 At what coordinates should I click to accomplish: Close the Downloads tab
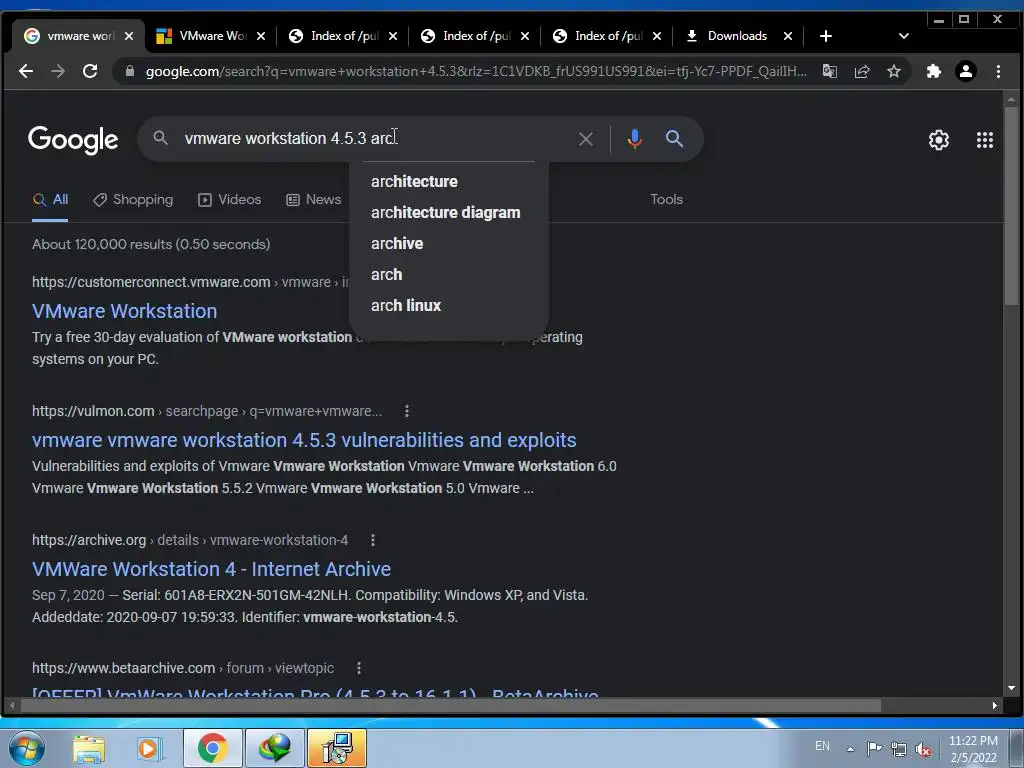pos(788,36)
